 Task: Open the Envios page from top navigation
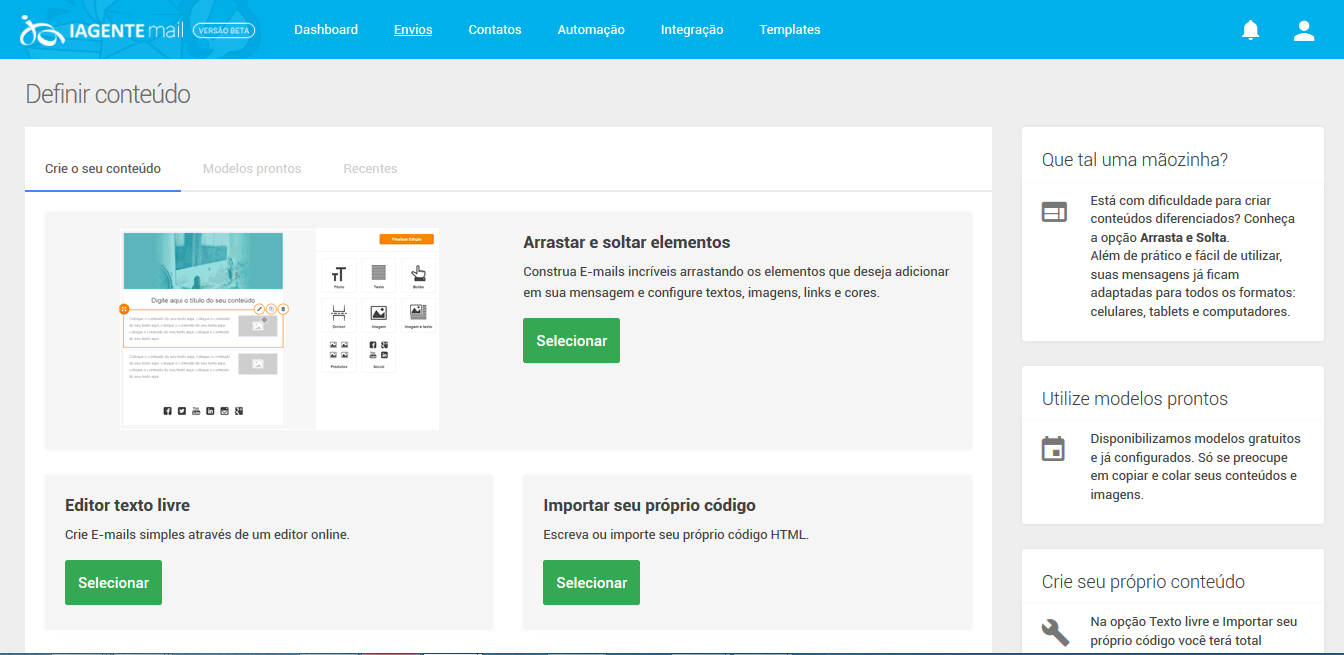pyautogui.click(x=413, y=29)
